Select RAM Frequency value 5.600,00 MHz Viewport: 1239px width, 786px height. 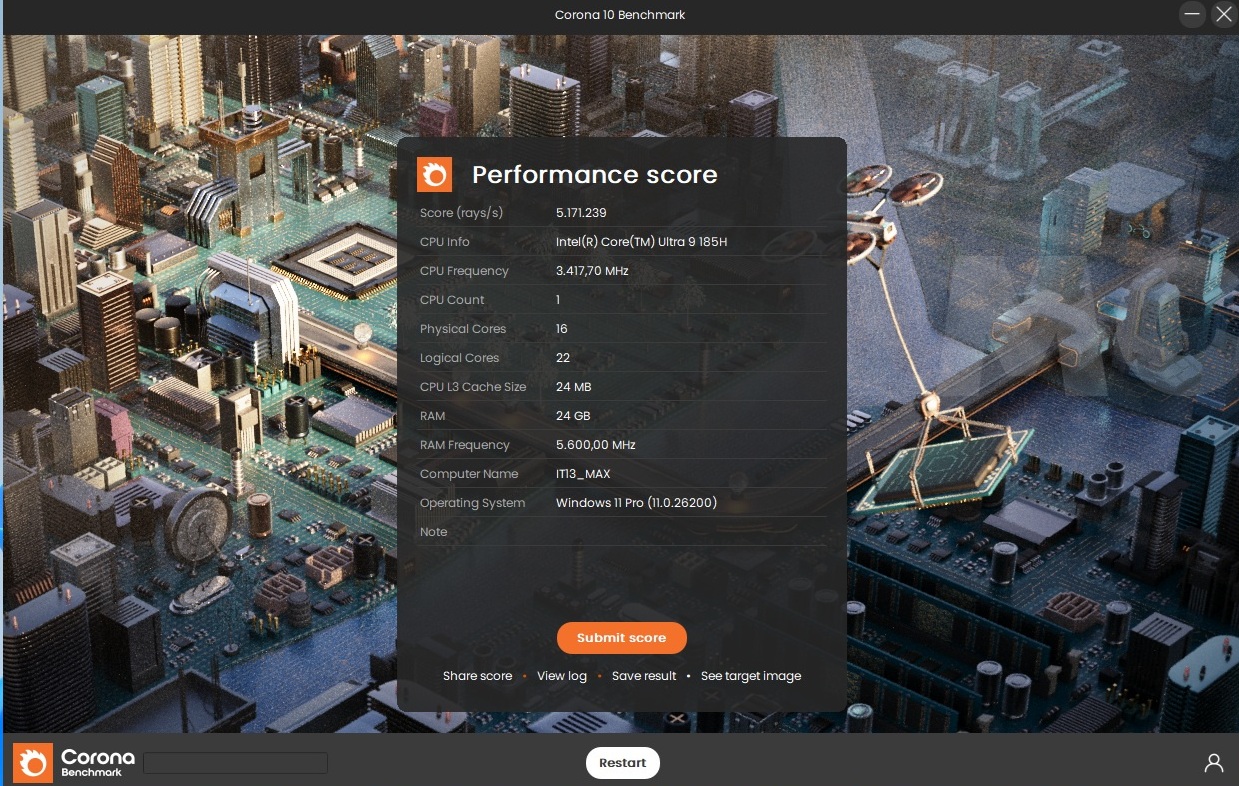click(x=596, y=445)
